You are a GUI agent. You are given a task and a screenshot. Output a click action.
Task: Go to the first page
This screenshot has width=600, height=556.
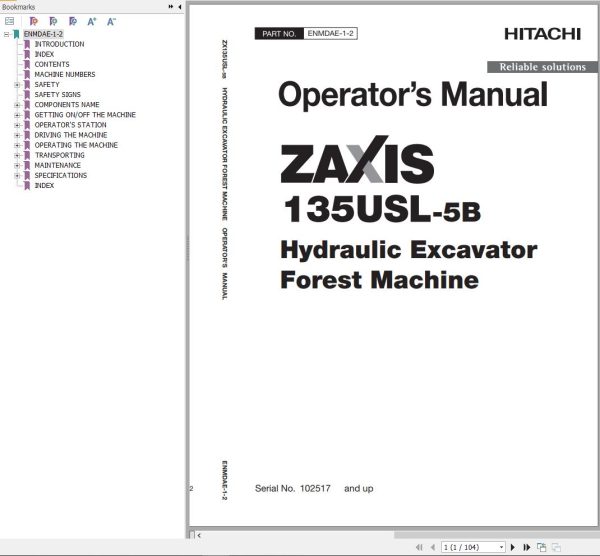pos(419,548)
